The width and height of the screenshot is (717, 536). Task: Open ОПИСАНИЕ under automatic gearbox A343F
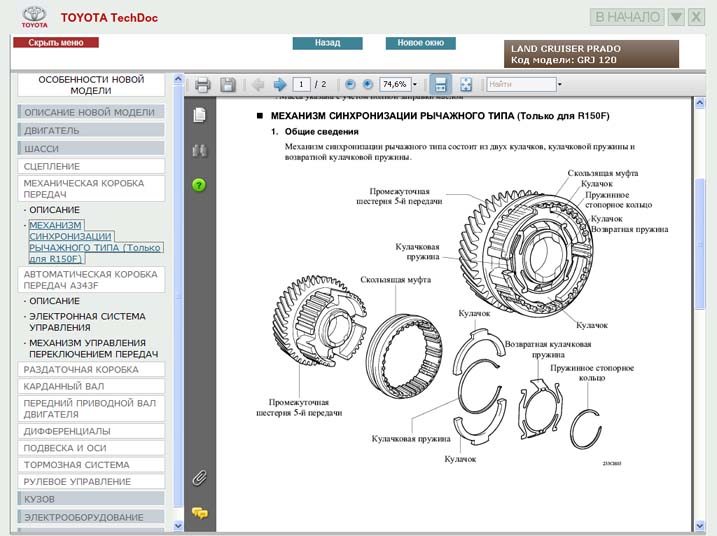point(54,301)
